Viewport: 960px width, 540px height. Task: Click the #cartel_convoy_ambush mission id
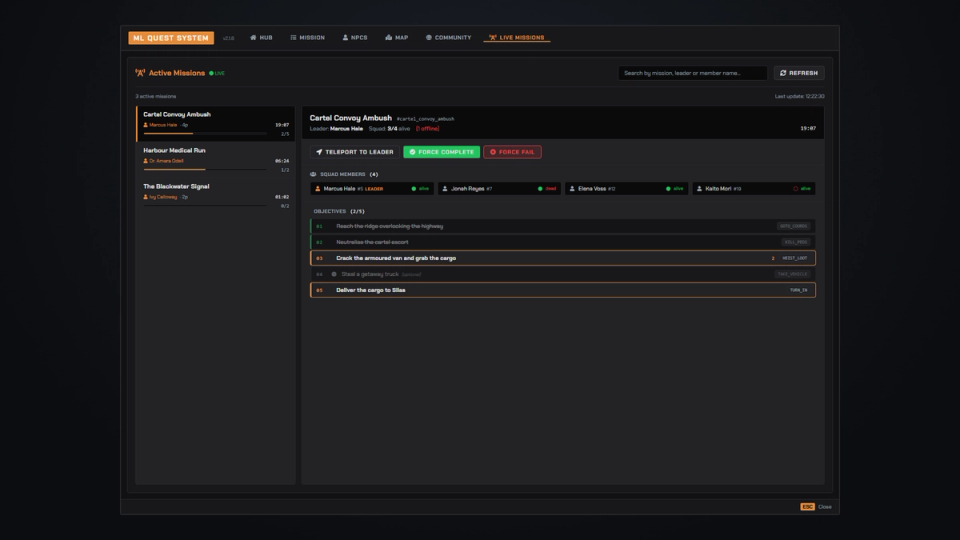[x=426, y=119]
